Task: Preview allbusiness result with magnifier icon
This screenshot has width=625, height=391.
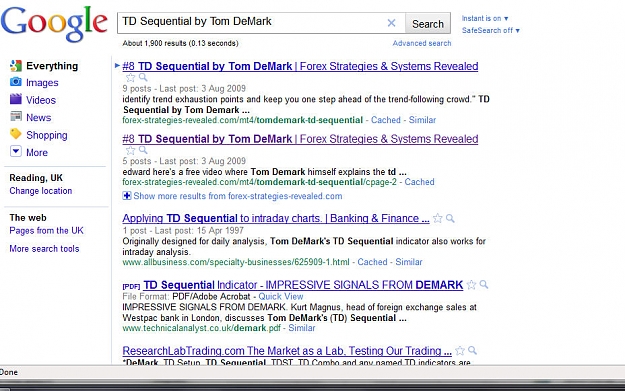Action: pyautogui.click(x=450, y=218)
